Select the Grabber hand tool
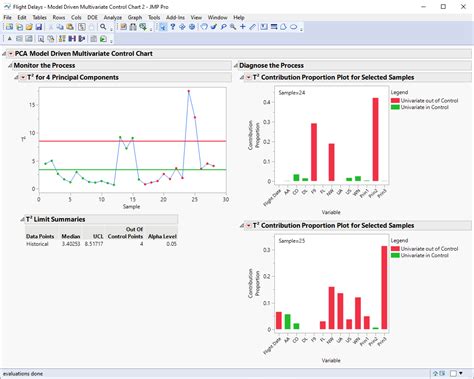 [204, 27]
